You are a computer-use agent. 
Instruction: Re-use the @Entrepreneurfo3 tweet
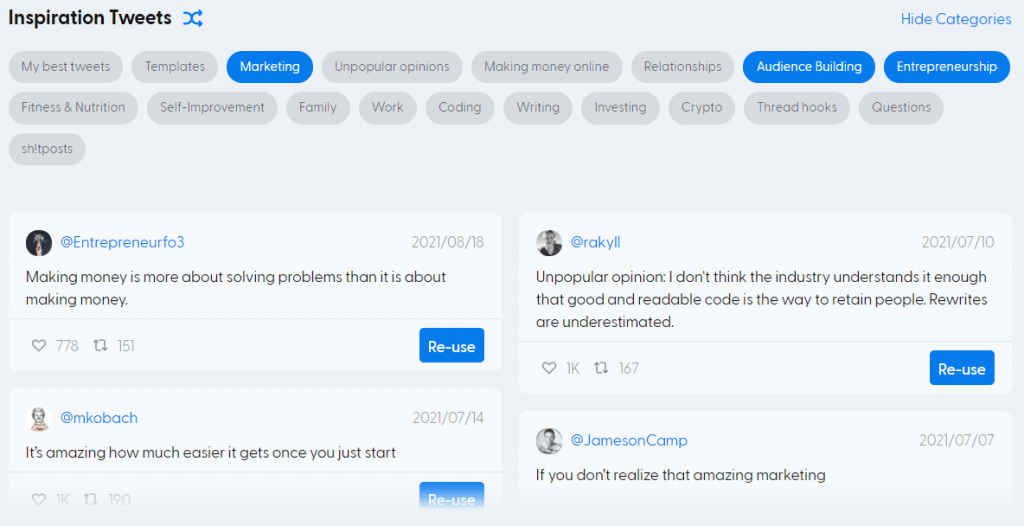[451, 346]
